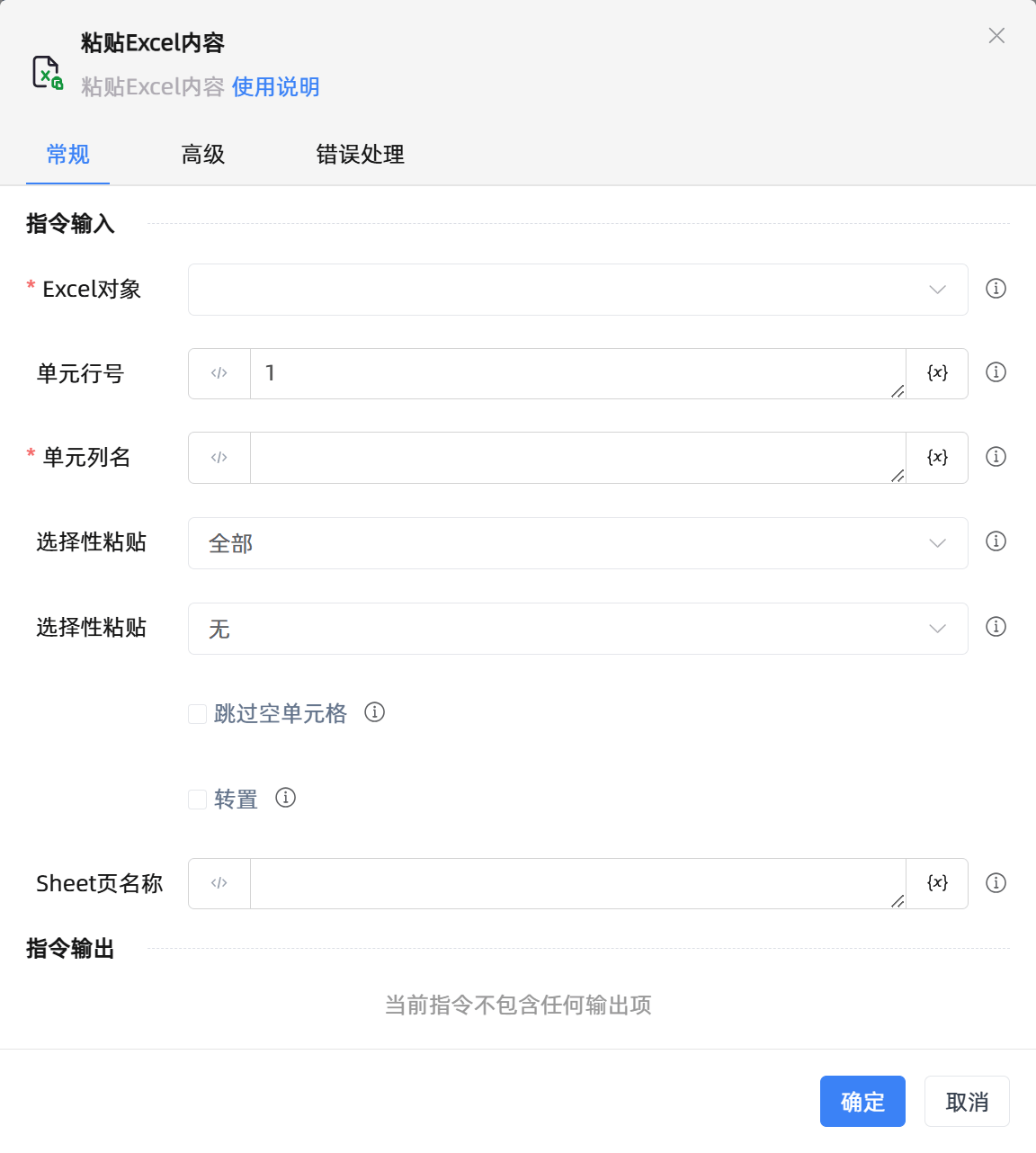Click the {x} variable icon for 单元行号
Viewport: 1036px width, 1153px height.
936,373
